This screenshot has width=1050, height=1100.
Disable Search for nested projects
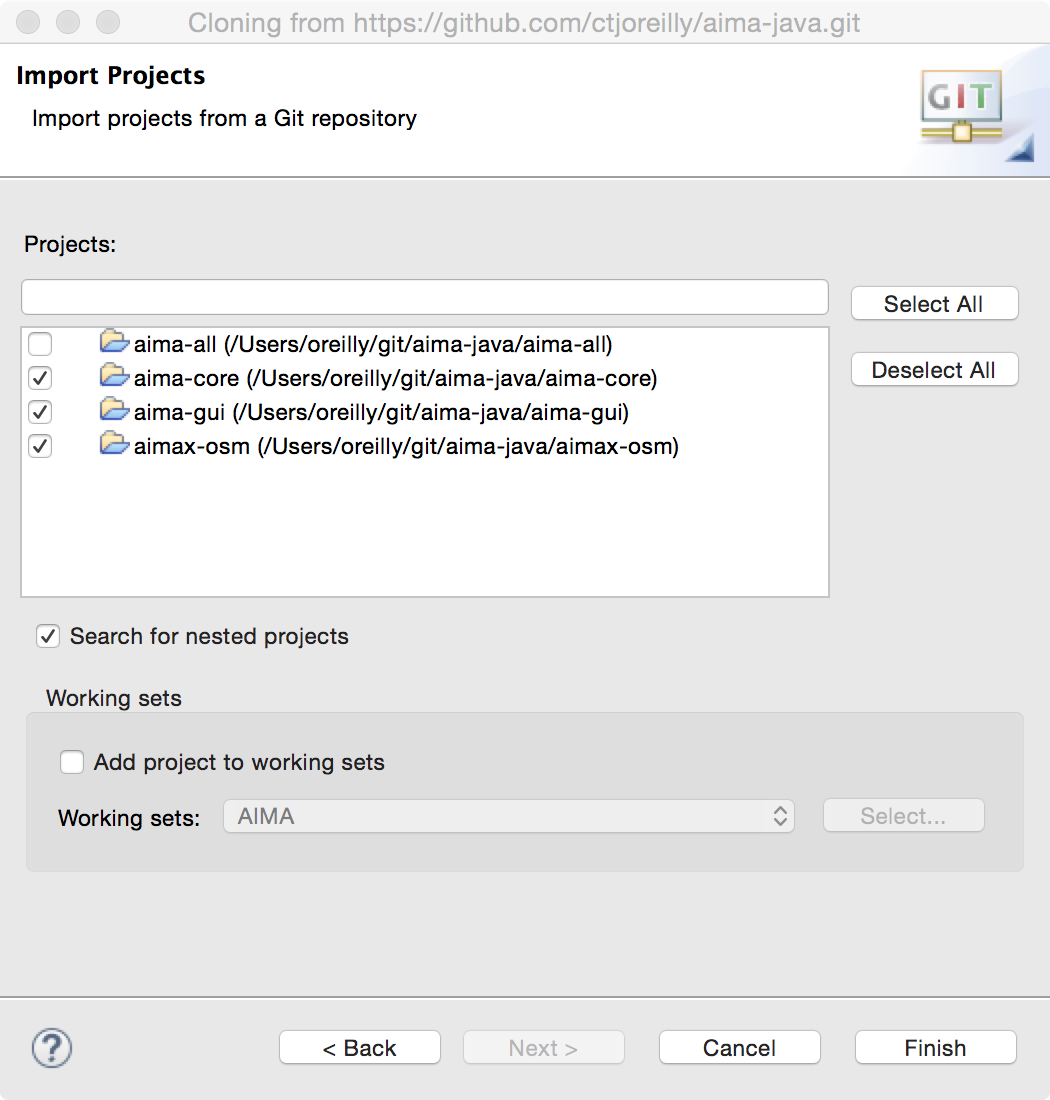47,636
